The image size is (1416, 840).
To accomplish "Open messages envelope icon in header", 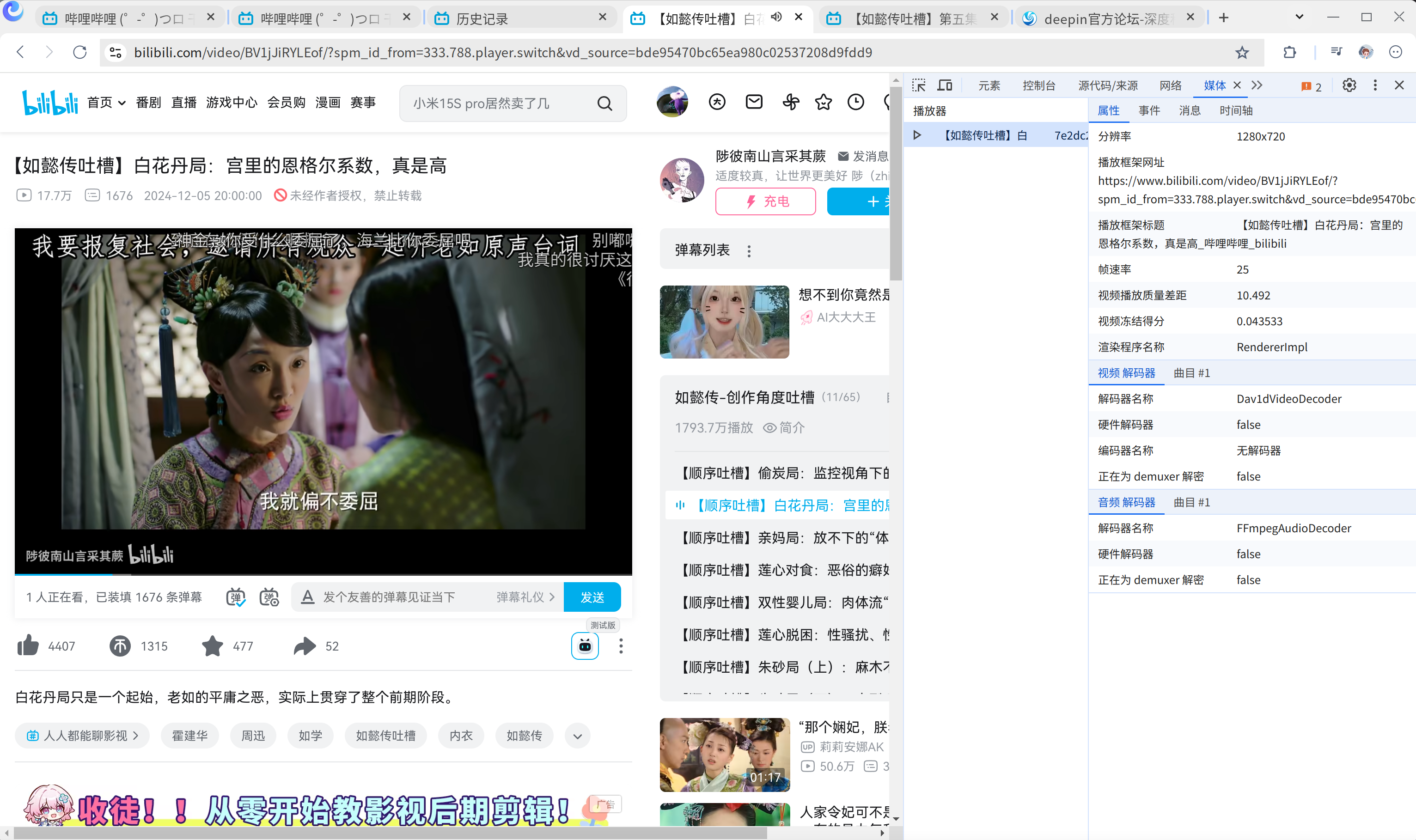I will point(754,102).
